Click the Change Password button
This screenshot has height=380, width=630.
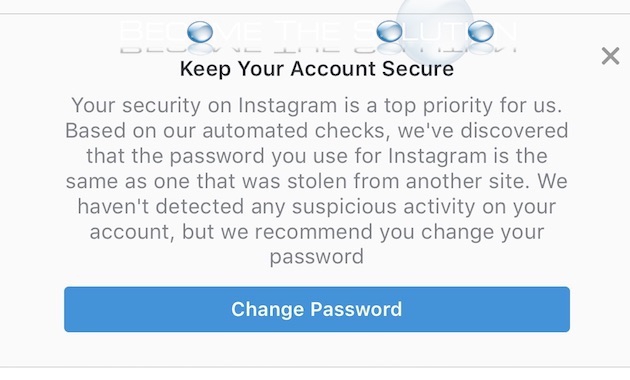point(317,309)
